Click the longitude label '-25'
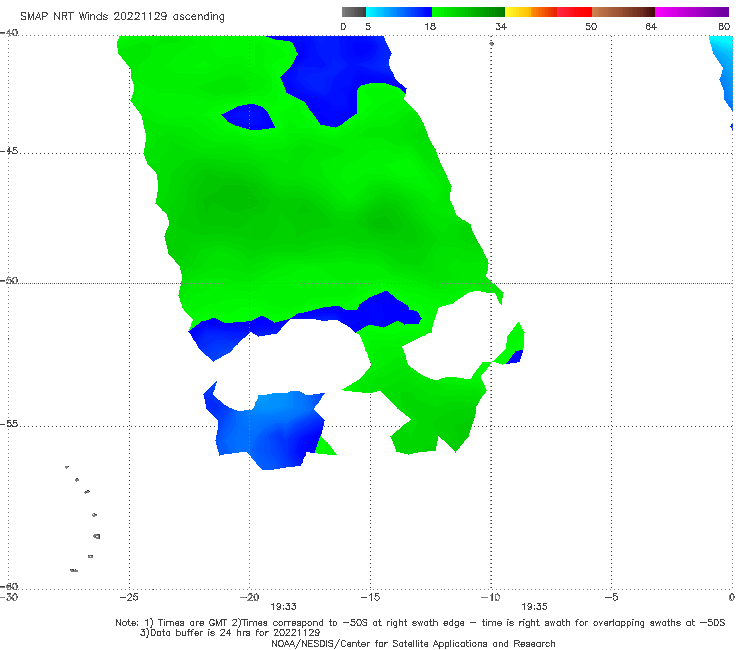The width and height of the screenshot is (740, 650). point(129,597)
